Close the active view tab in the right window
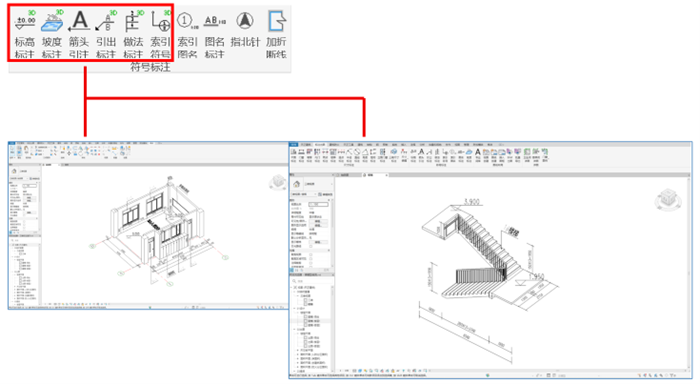The height and width of the screenshot is (384, 700). [x=386, y=175]
